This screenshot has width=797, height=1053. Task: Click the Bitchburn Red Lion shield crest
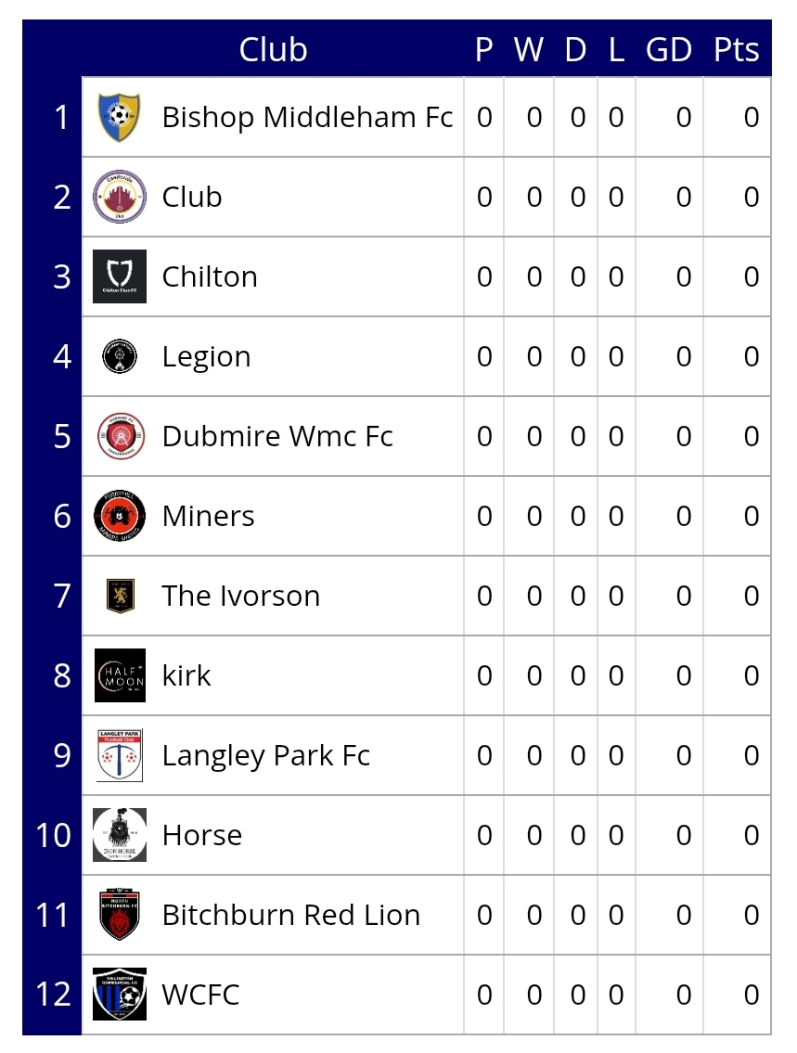120,915
